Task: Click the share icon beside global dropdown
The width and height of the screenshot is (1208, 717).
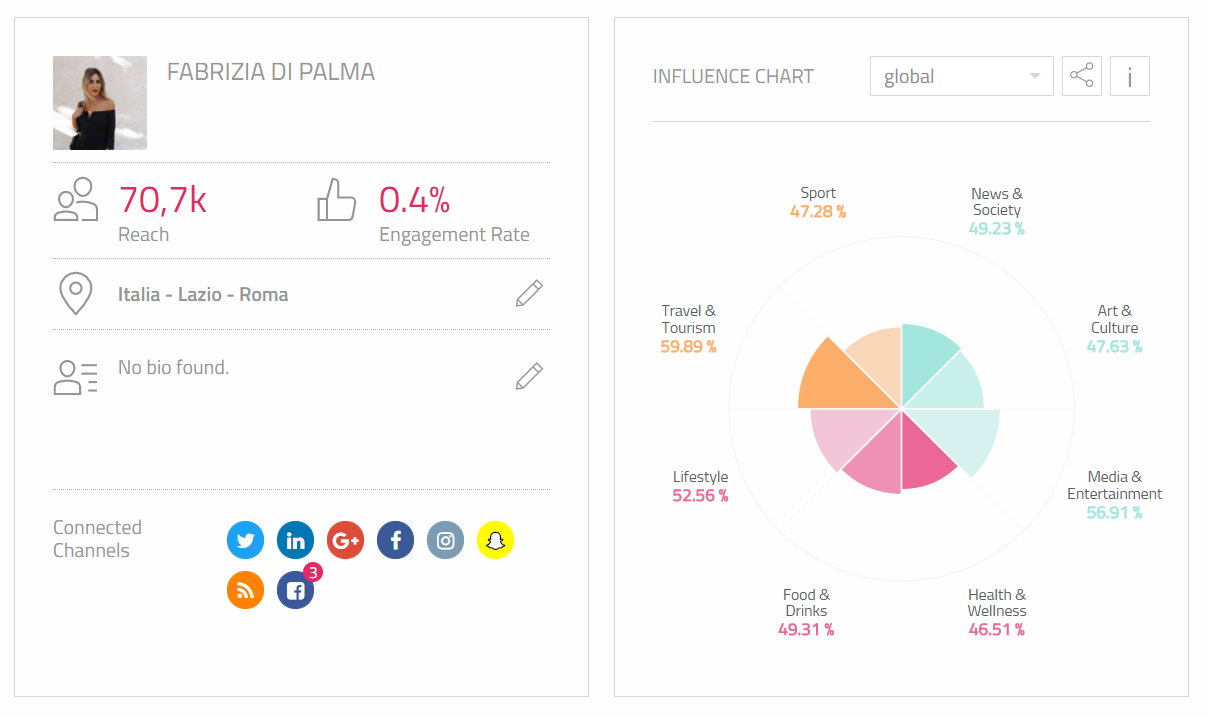Action: click(x=1081, y=76)
